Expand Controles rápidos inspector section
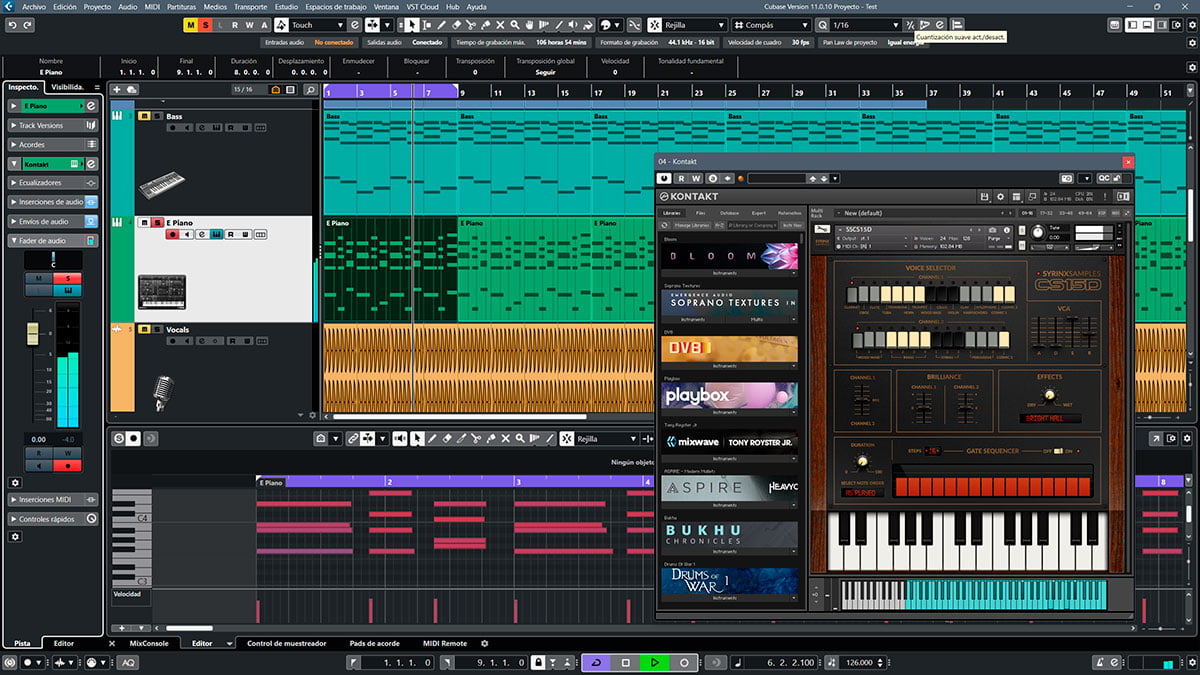 (52, 519)
